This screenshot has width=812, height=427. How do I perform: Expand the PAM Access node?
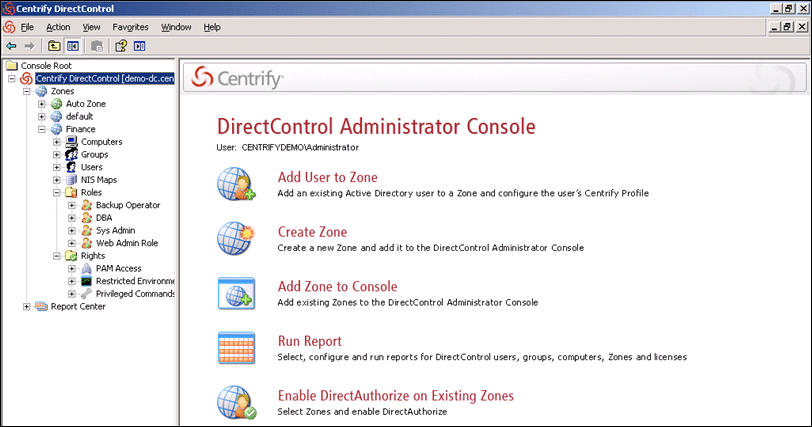point(71,269)
